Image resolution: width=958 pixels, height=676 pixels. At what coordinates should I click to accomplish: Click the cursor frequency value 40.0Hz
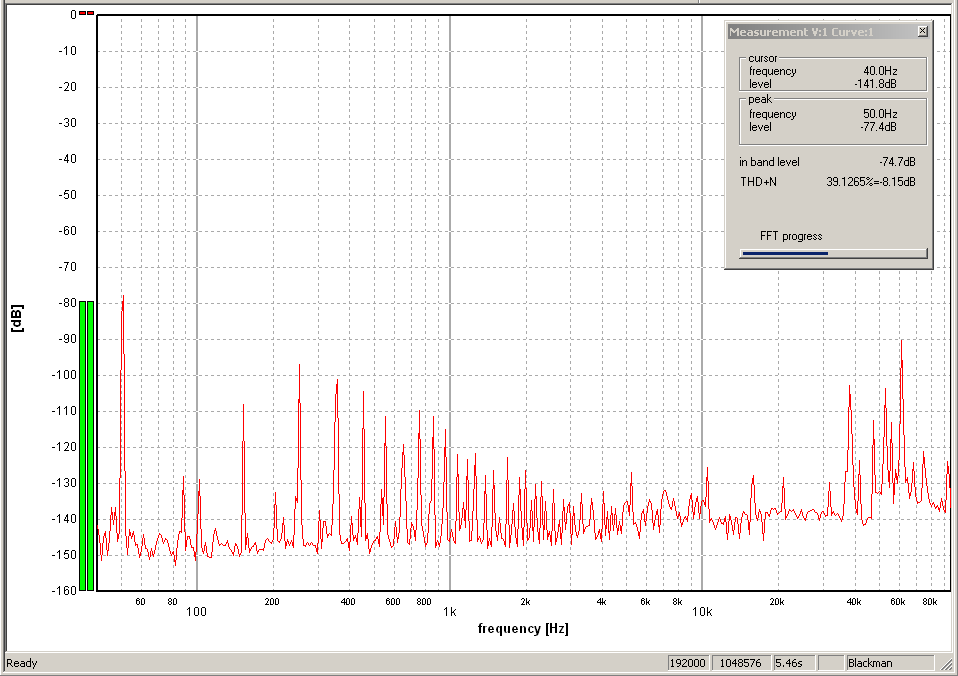[x=879, y=71]
